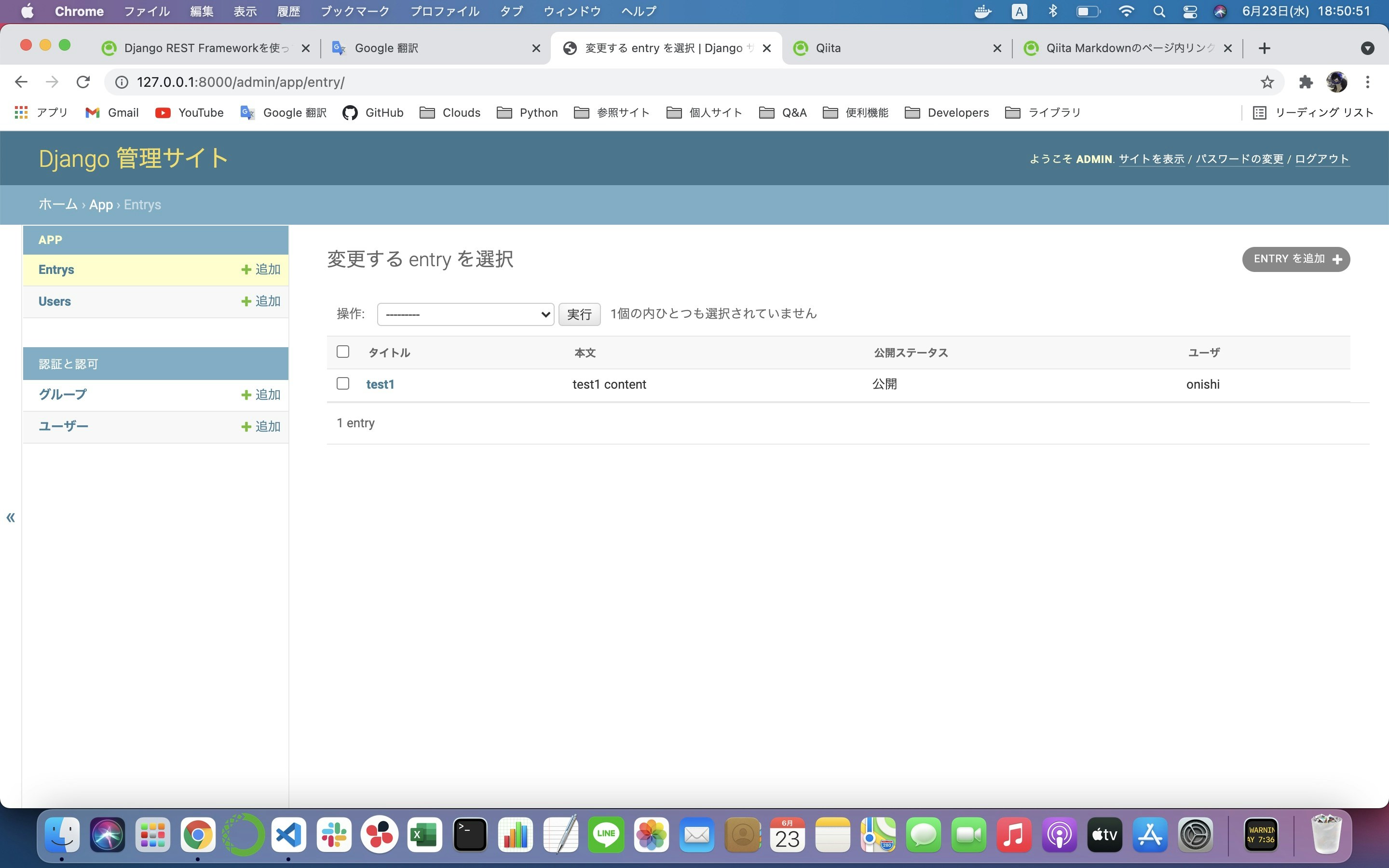Open the Chrome extensions puzzle icon

(1306, 82)
